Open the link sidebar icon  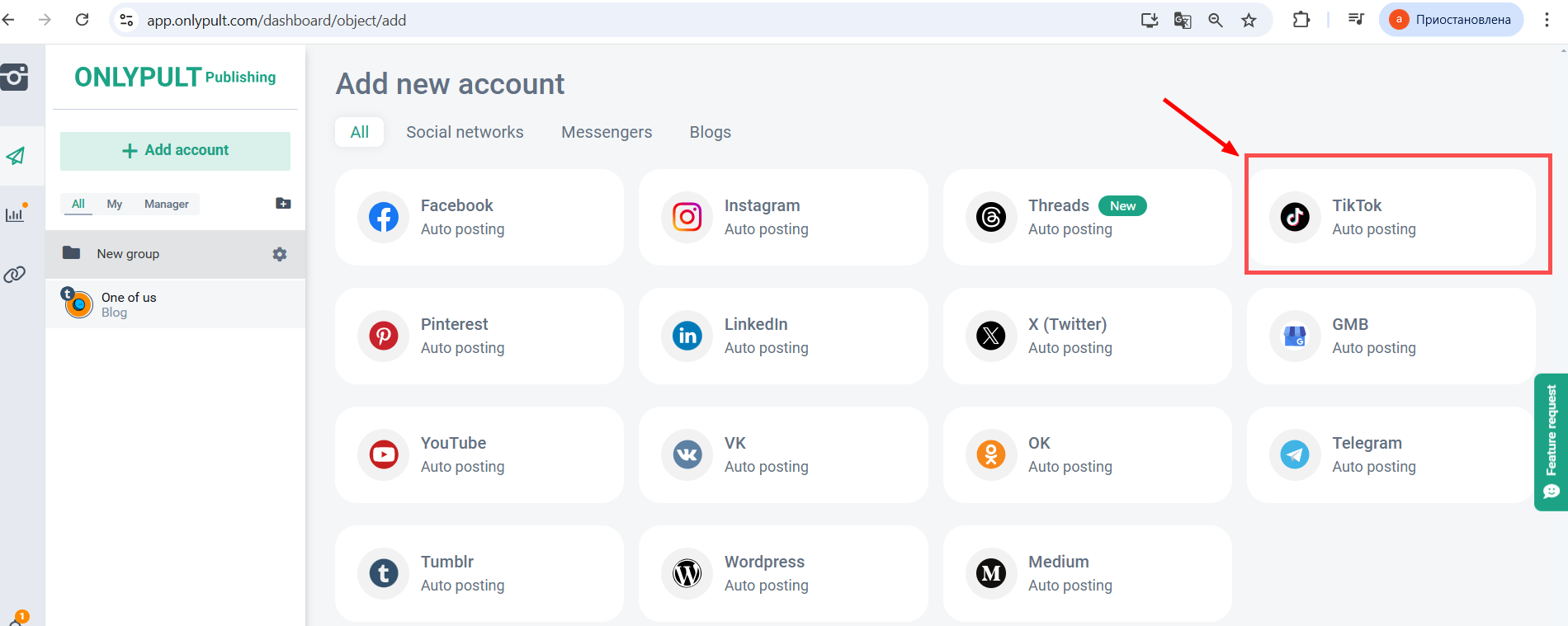15,275
